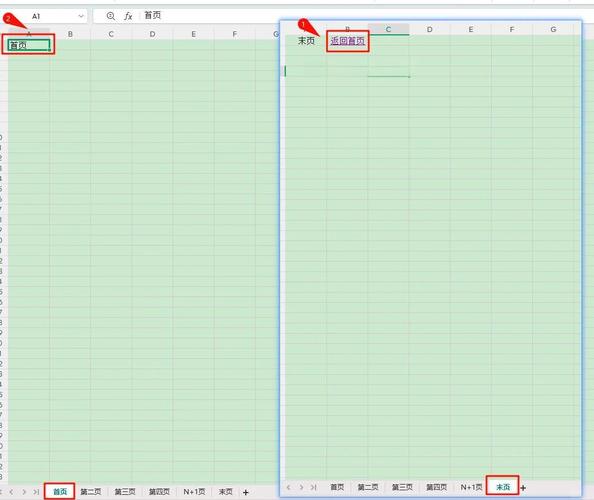Switch to 第二页 sheet tab in right window
The image size is (594, 500).
point(368,487)
